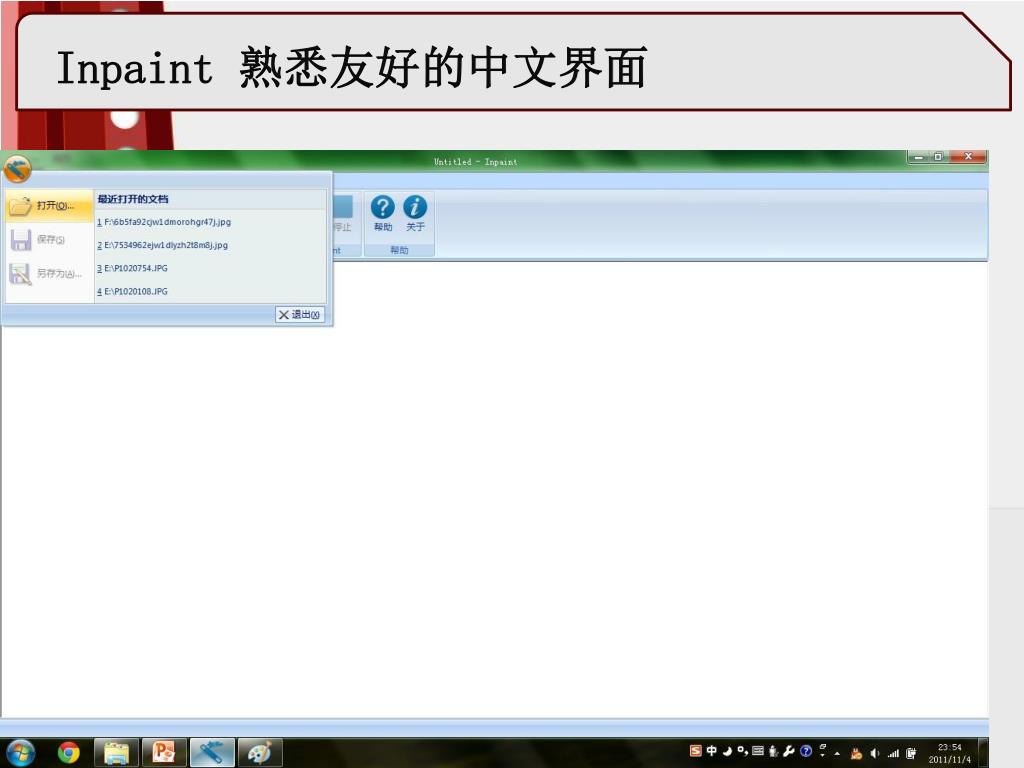Click the 另存为(A) save-as entry
The image size is (1024, 768).
coord(50,274)
